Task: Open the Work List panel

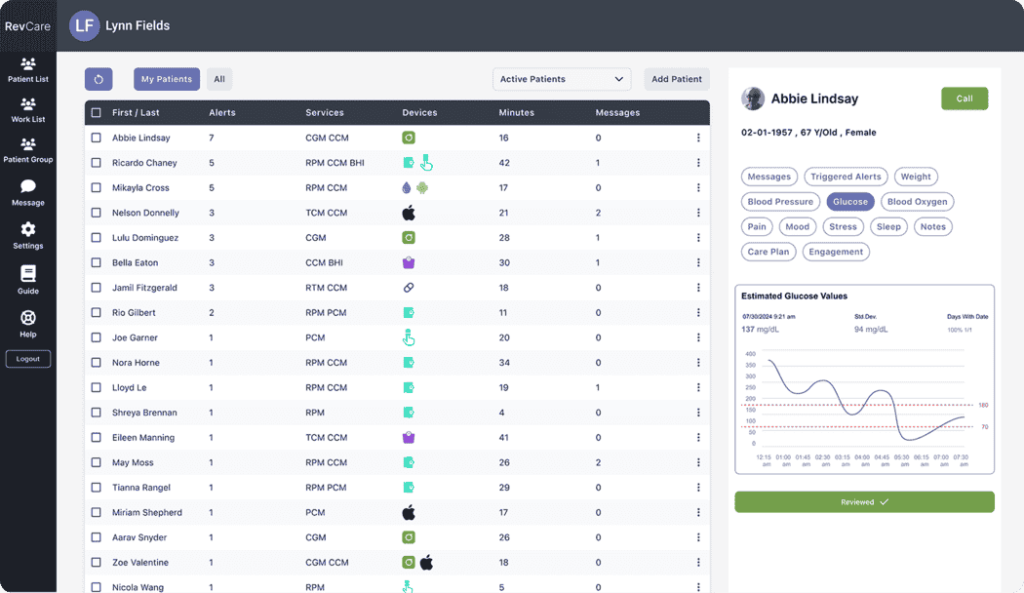Action: (27, 112)
